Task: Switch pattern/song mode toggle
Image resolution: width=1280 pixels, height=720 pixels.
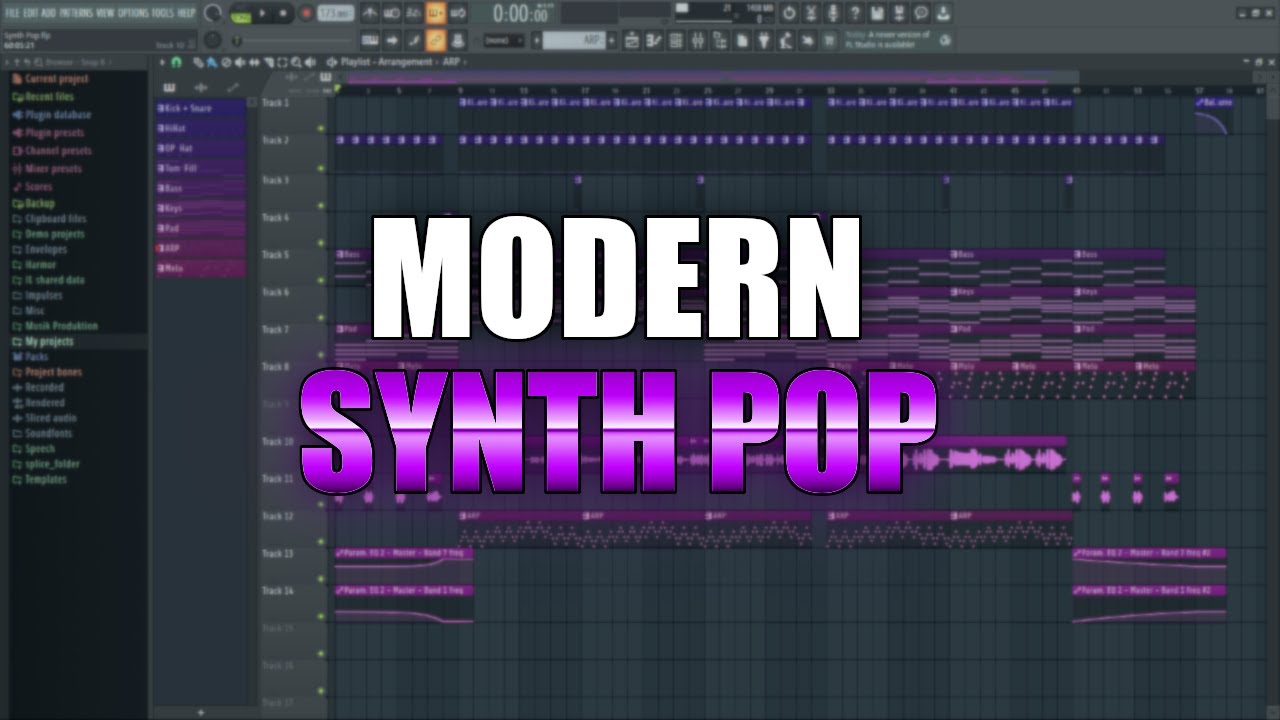Action: [241, 14]
